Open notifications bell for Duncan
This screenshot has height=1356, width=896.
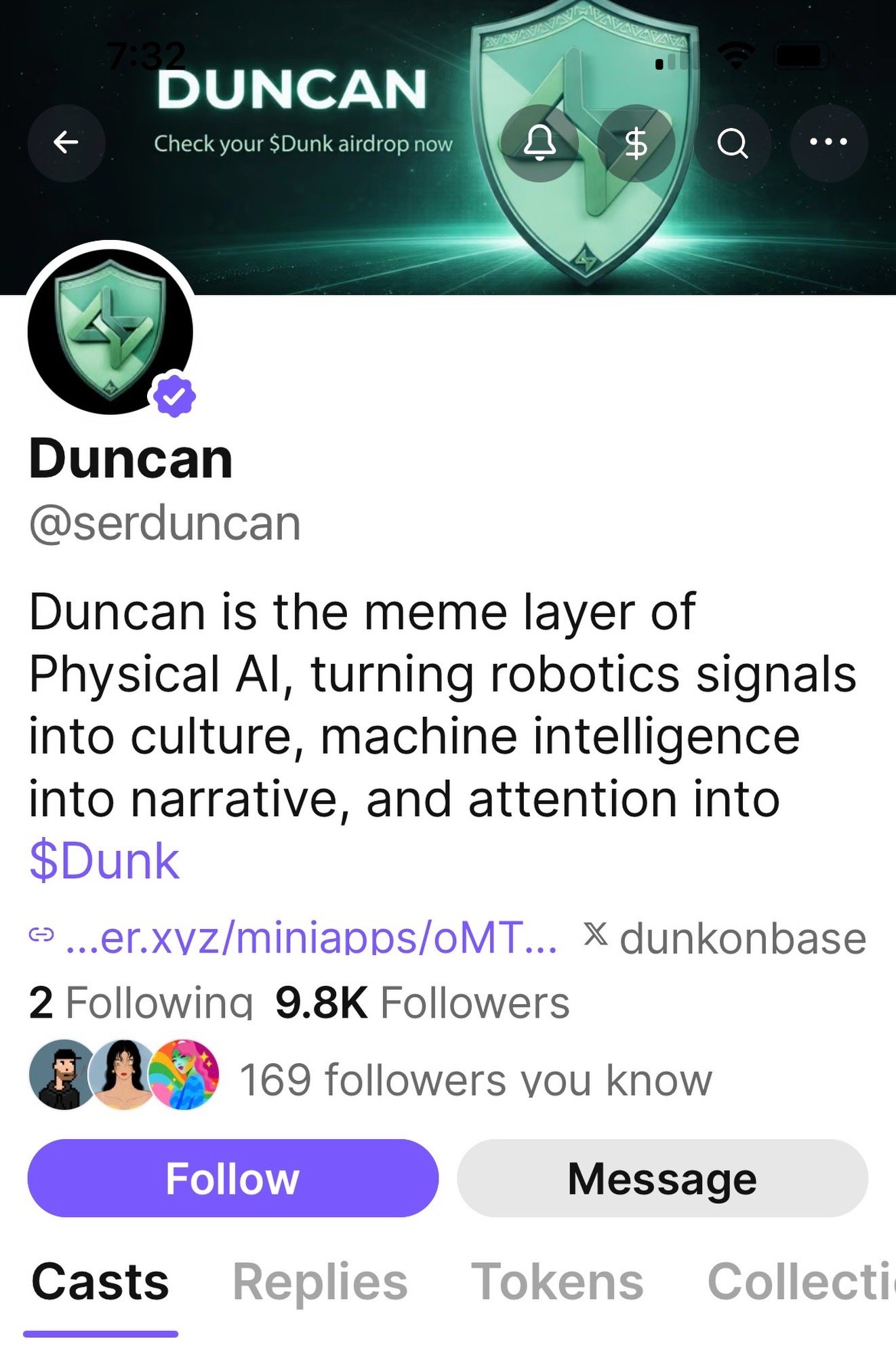(x=539, y=142)
